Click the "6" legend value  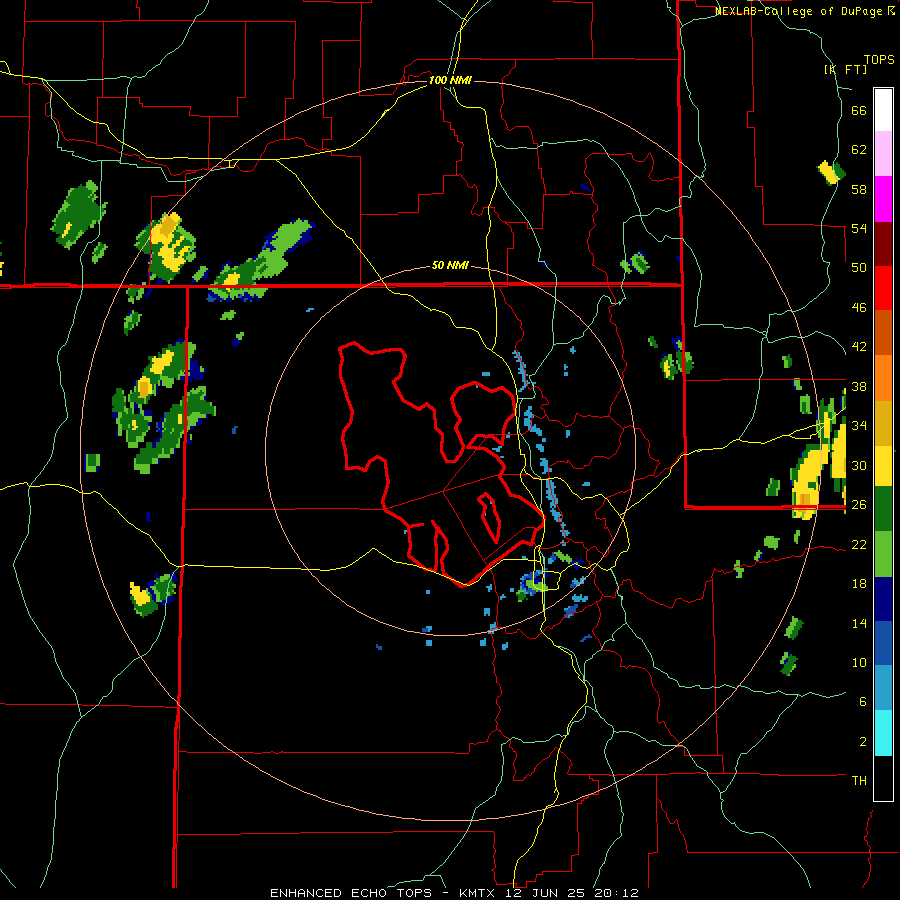[x=862, y=702]
